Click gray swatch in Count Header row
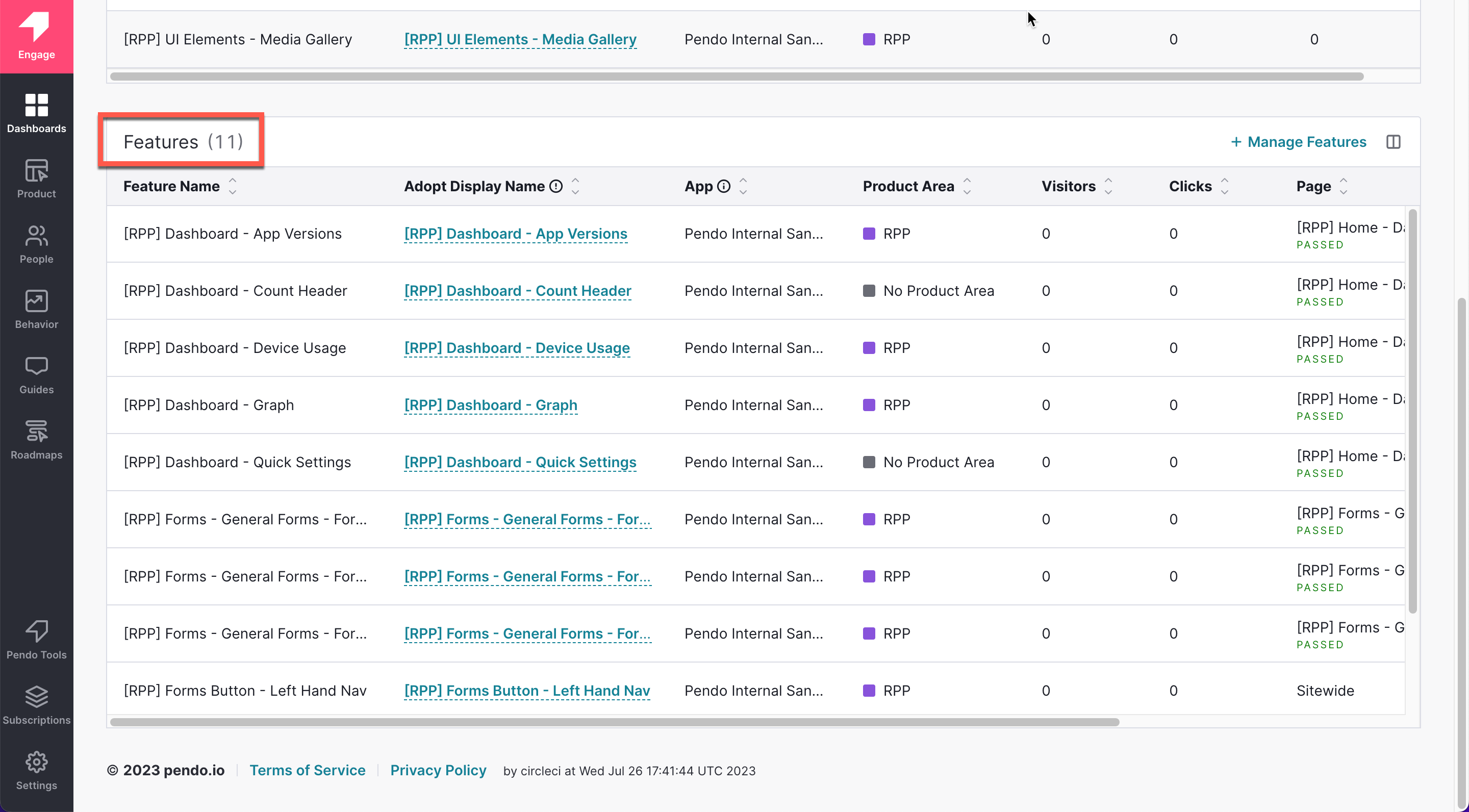The image size is (1469, 812). (x=869, y=291)
